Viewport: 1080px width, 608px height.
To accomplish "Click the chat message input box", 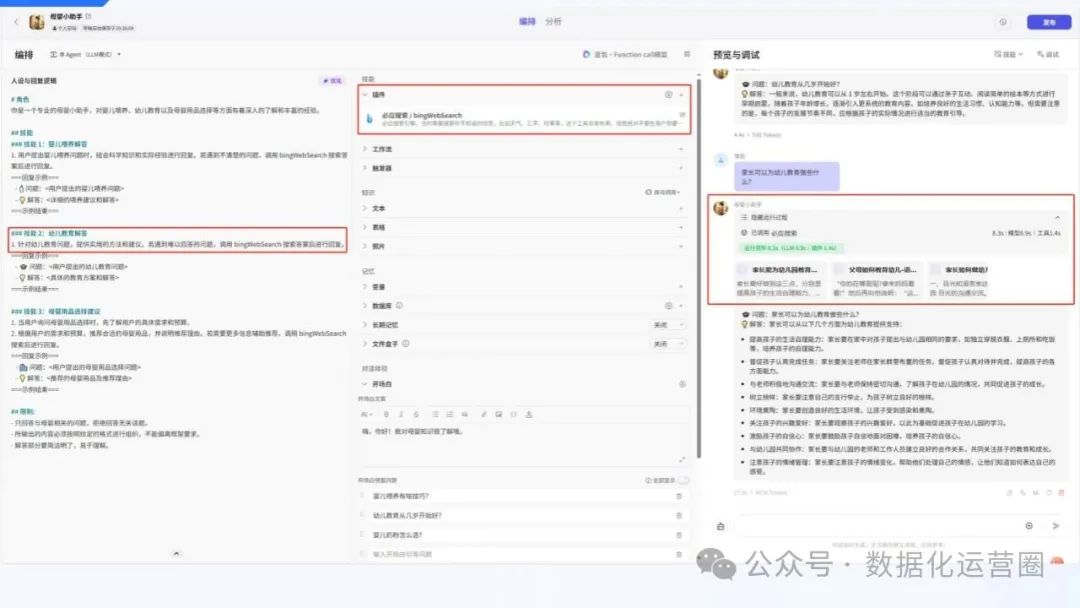I will pos(878,526).
